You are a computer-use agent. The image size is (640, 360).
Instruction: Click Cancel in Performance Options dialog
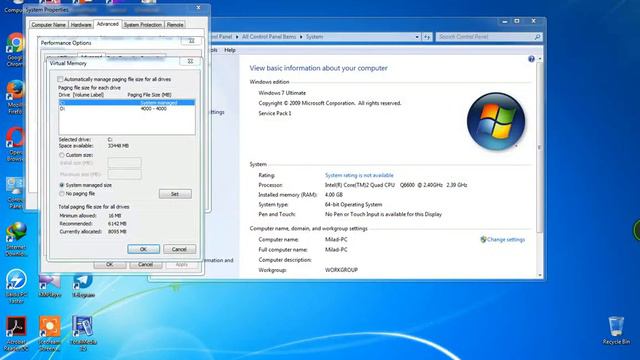(145, 264)
